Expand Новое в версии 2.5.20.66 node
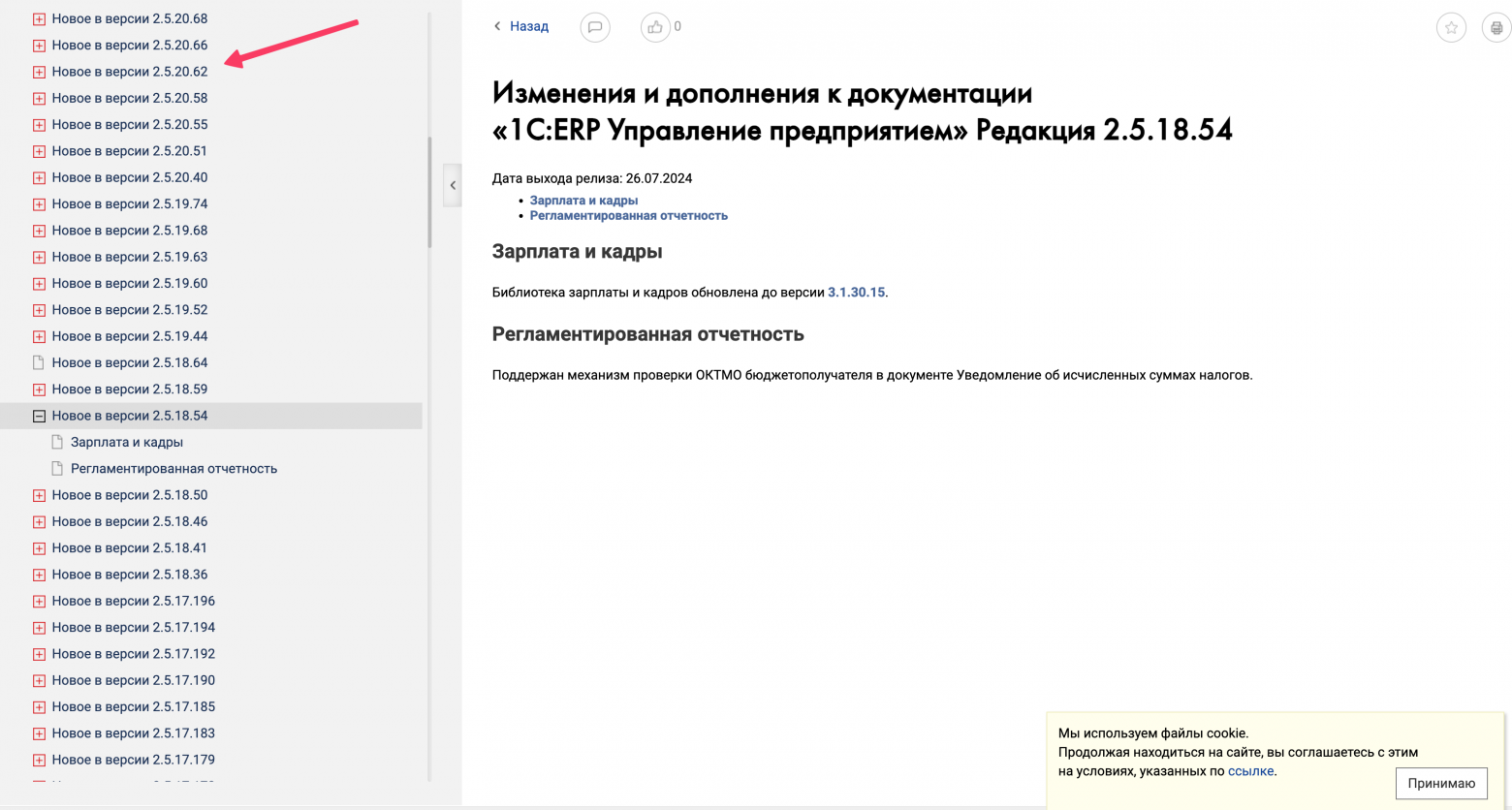 click(x=39, y=46)
